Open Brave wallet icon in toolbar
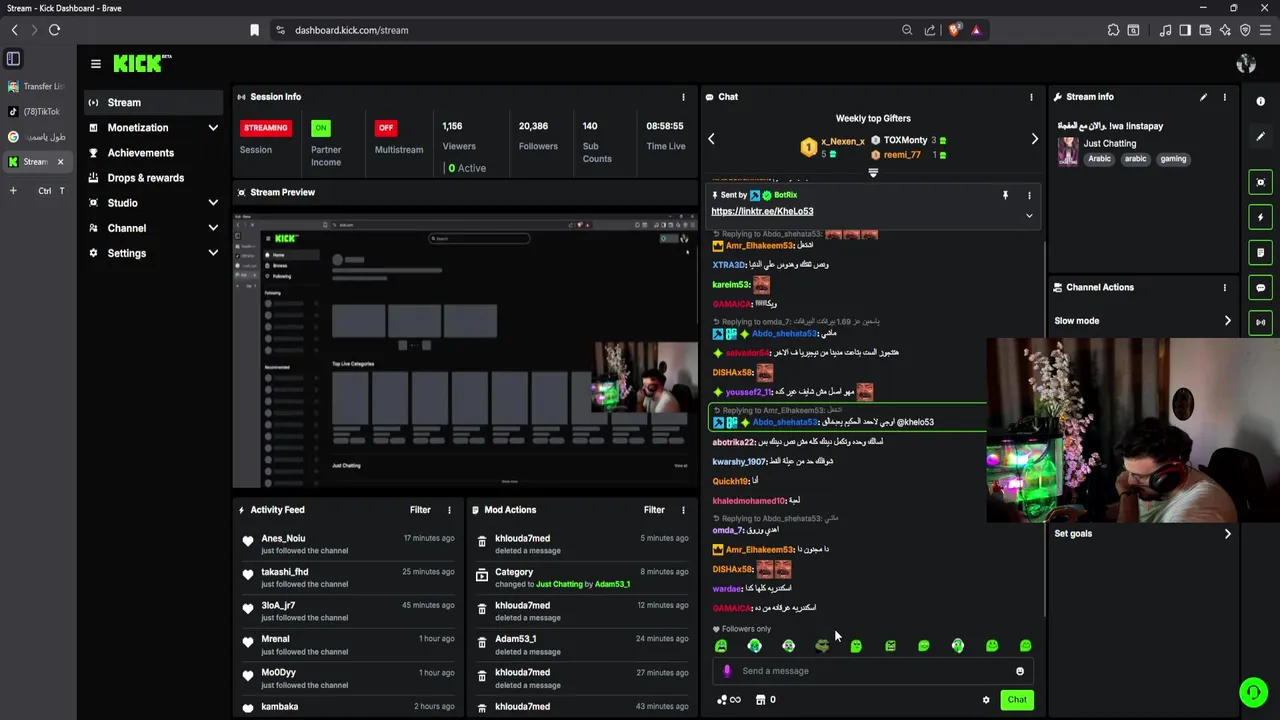The width and height of the screenshot is (1280, 720). pos(1205,30)
